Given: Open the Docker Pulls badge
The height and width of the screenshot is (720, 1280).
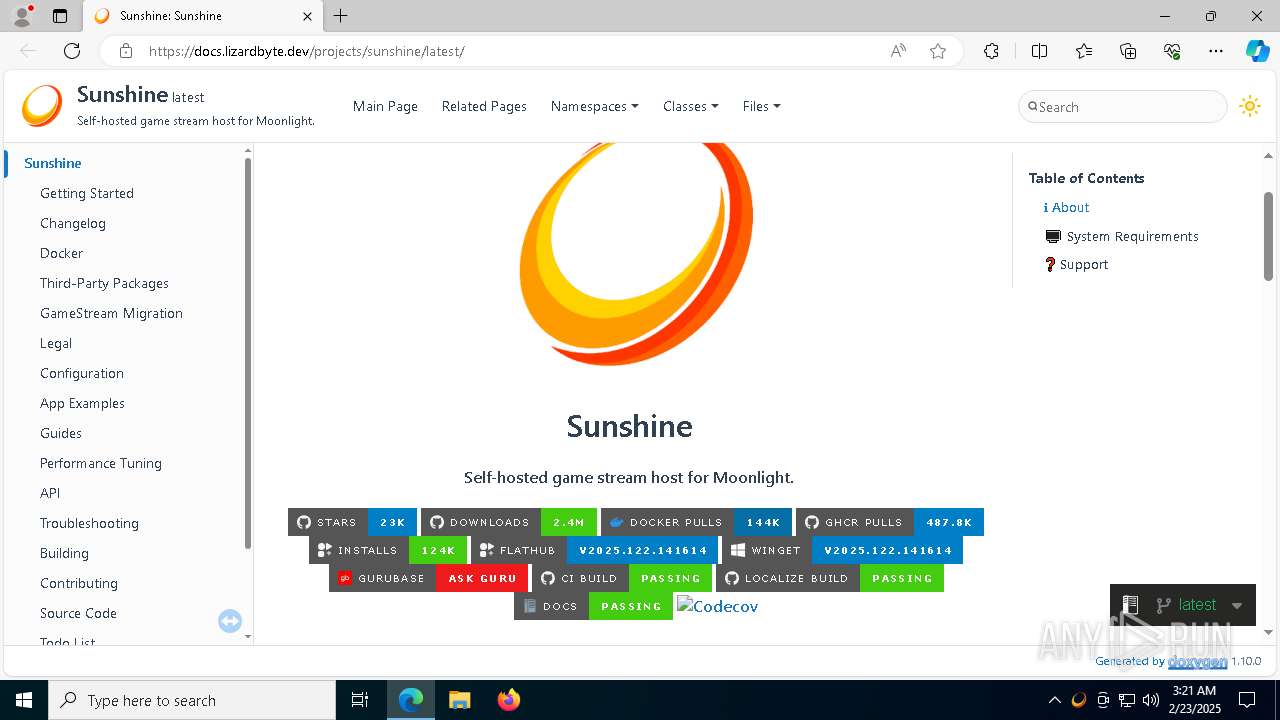Looking at the screenshot, I should click(x=696, y=522).
